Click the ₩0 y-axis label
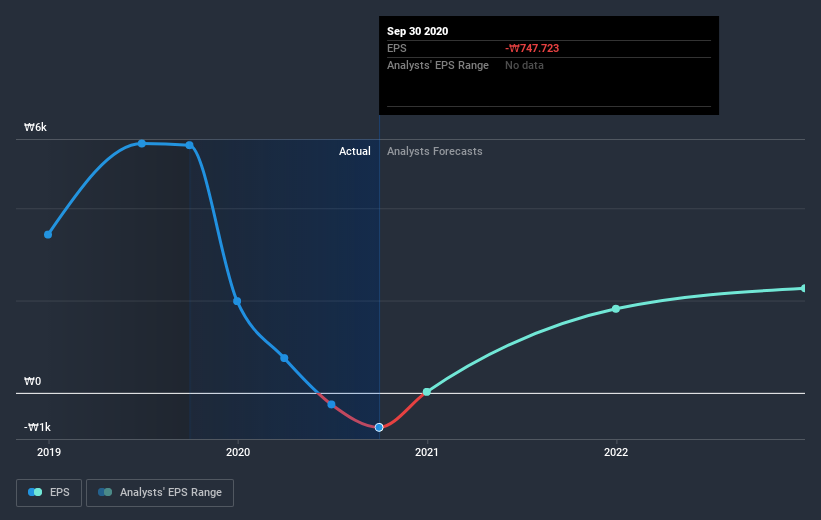 [x=32, y=381]
